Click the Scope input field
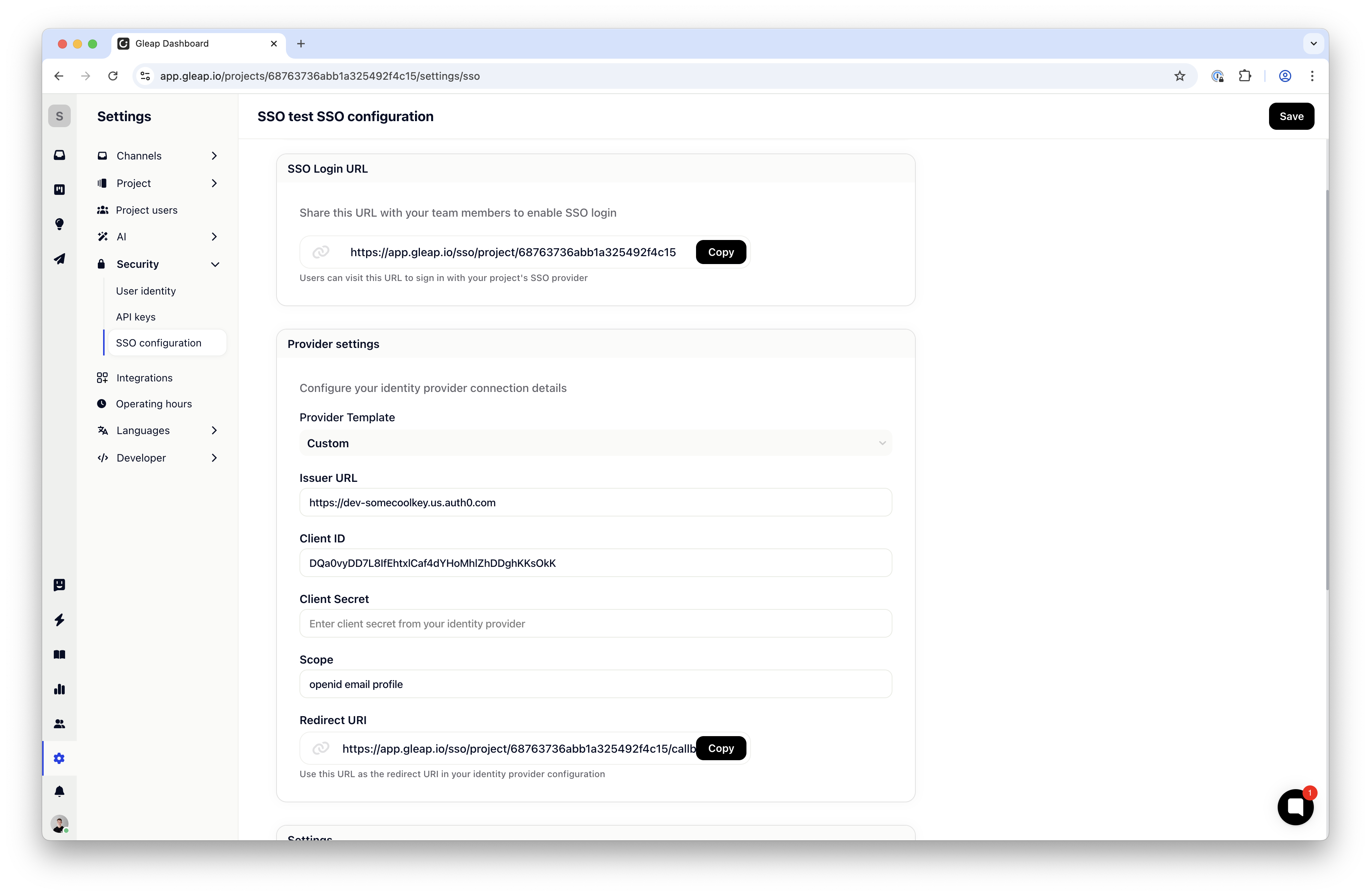The image size is (1371, 896). click(596, 683)
